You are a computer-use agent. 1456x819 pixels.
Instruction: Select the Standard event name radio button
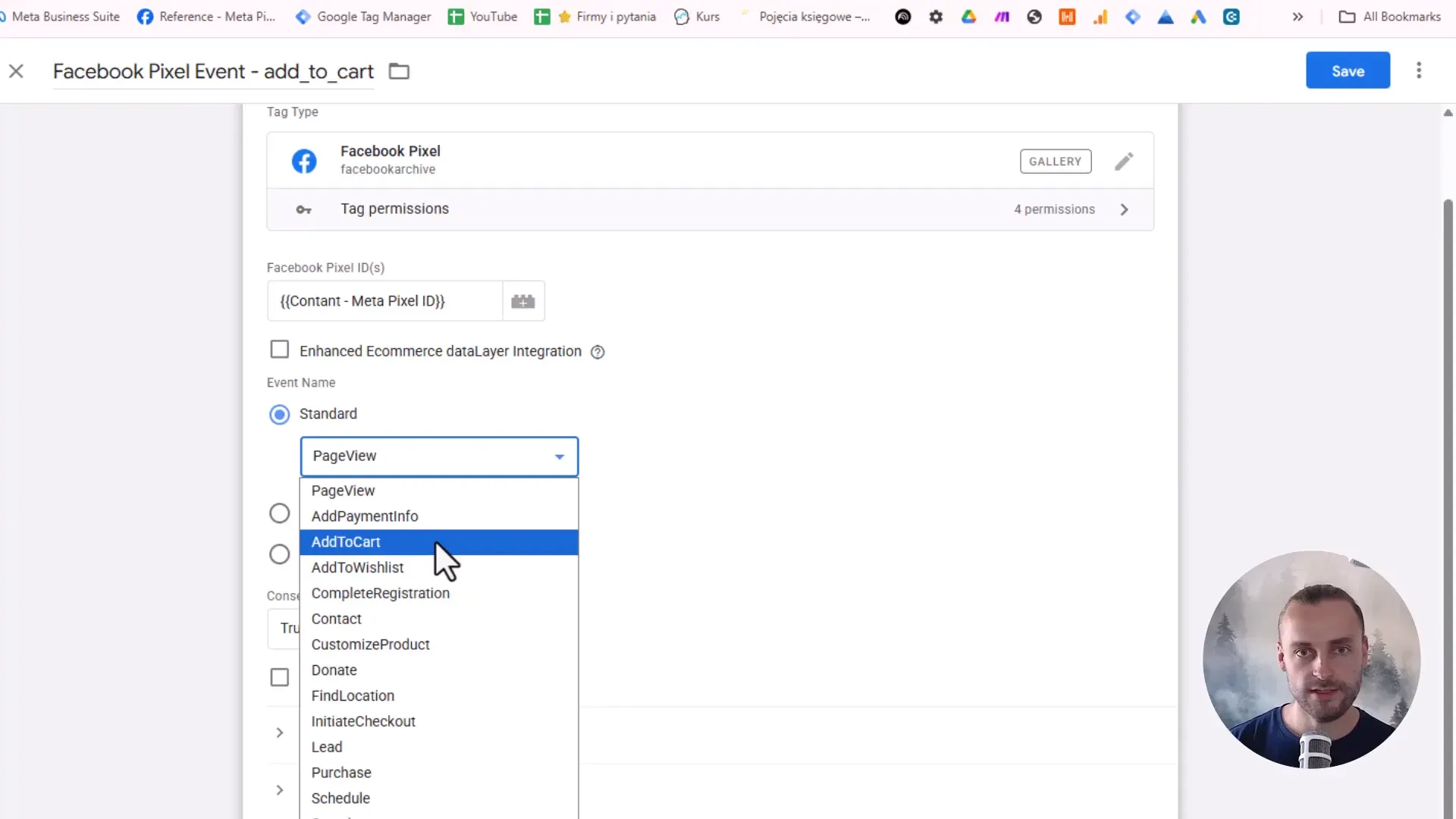pos(280,415)
